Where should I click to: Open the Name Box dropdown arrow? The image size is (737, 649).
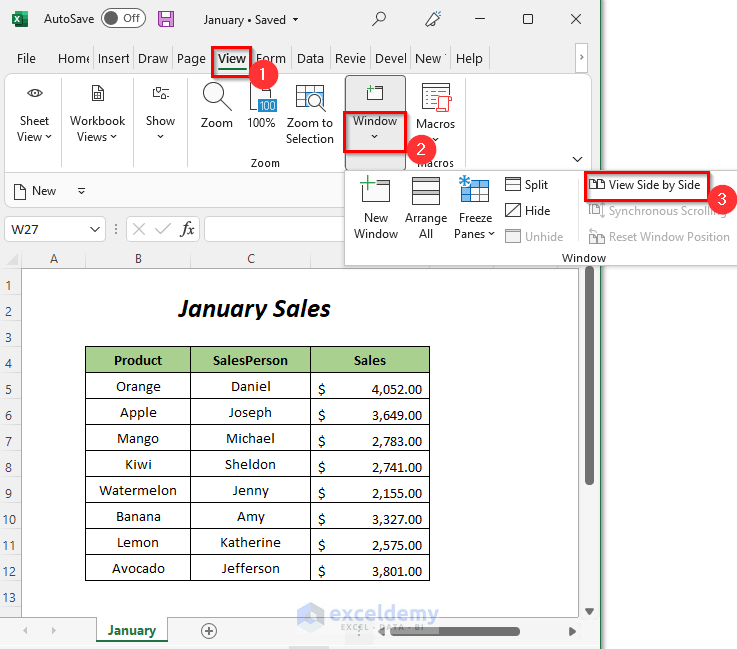(x=95, y=229)
